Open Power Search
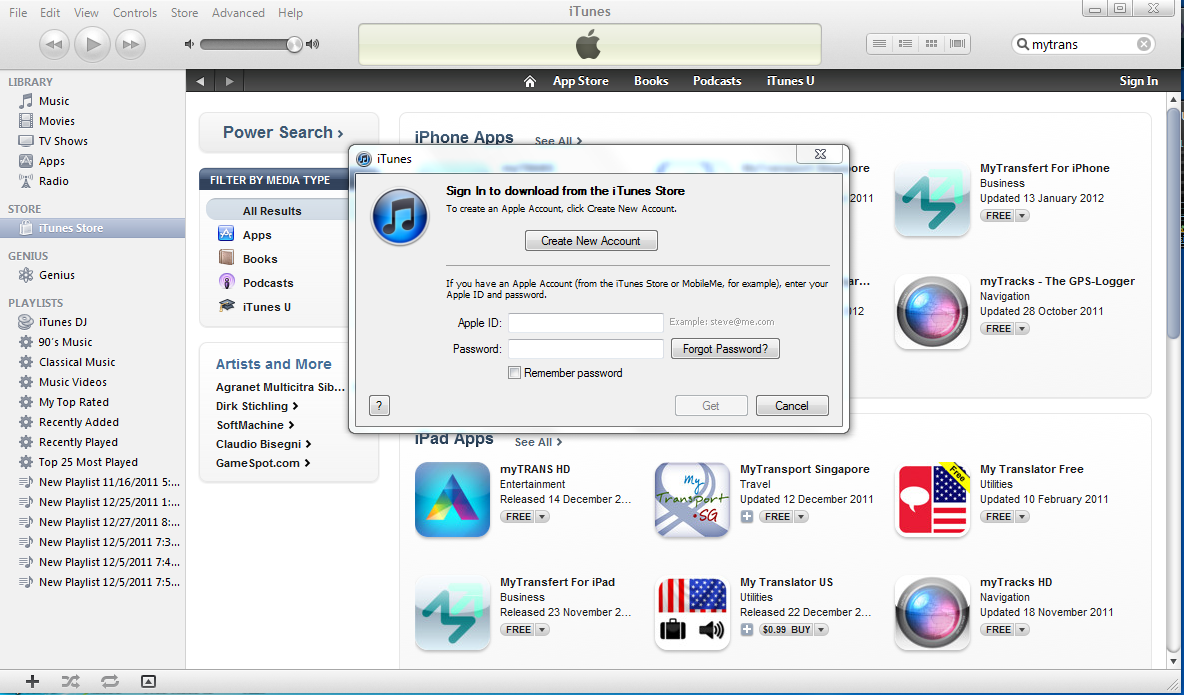1184x695 pixels. coord(283,132)
